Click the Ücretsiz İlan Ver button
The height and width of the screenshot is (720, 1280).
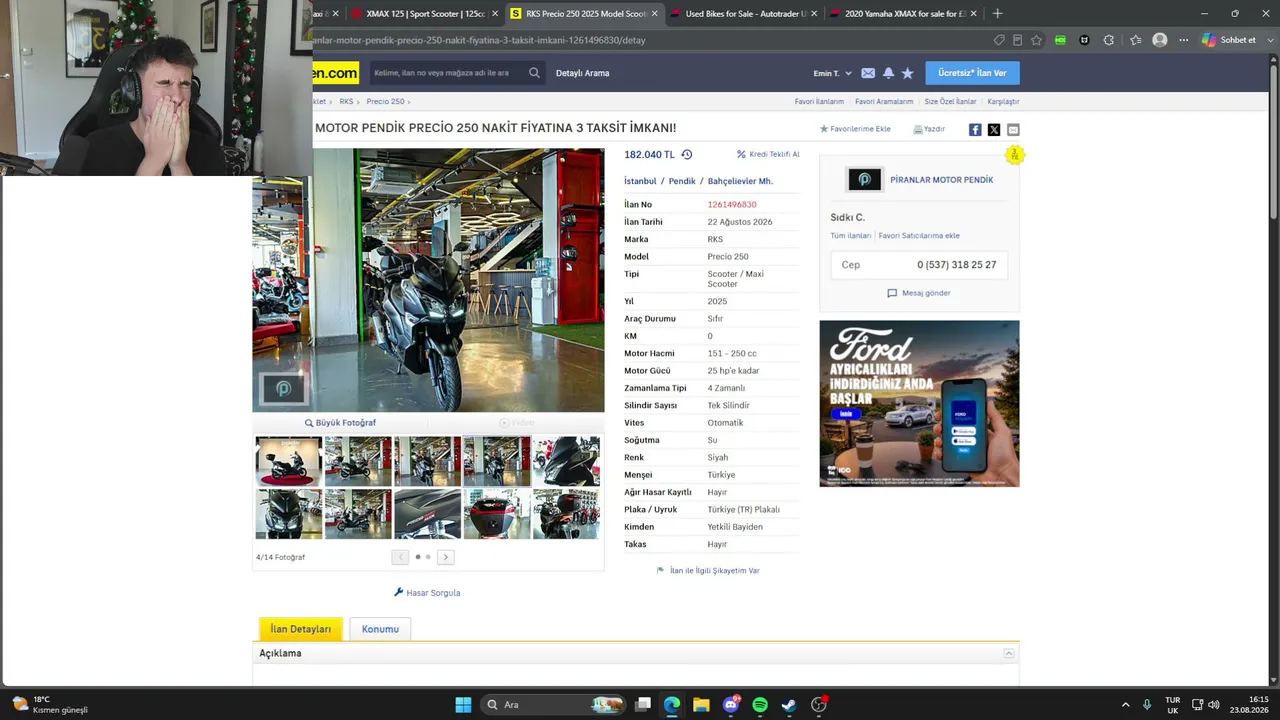pos(972,73)
